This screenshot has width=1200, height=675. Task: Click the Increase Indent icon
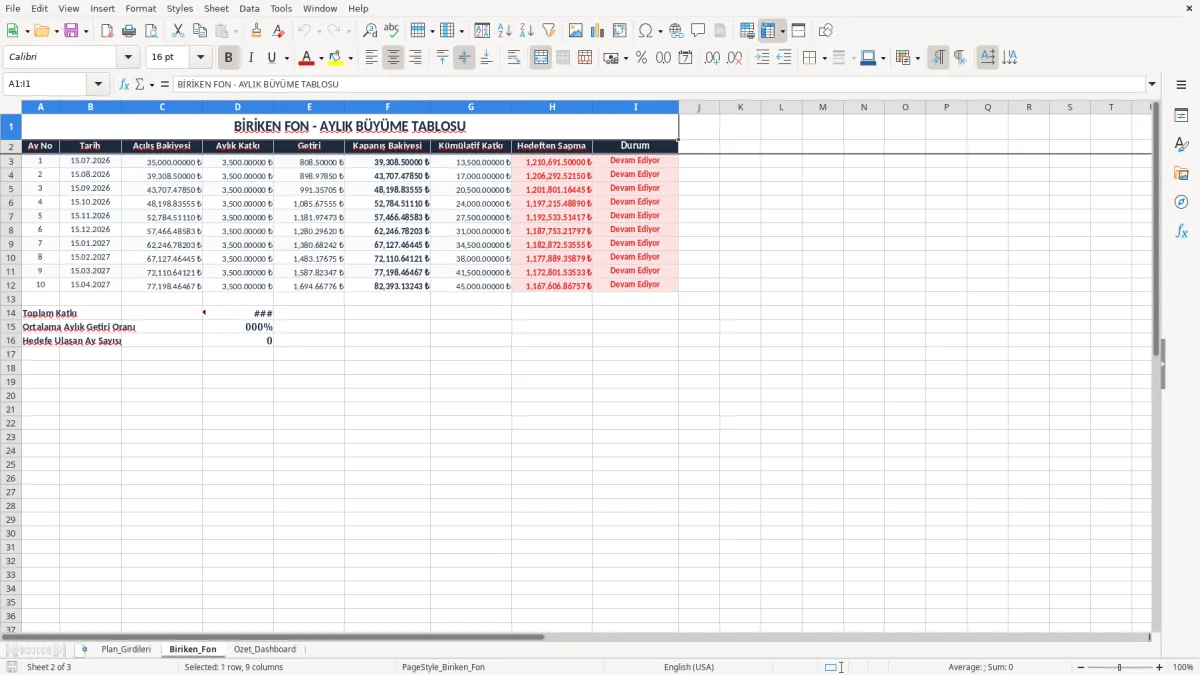[763, 58]
